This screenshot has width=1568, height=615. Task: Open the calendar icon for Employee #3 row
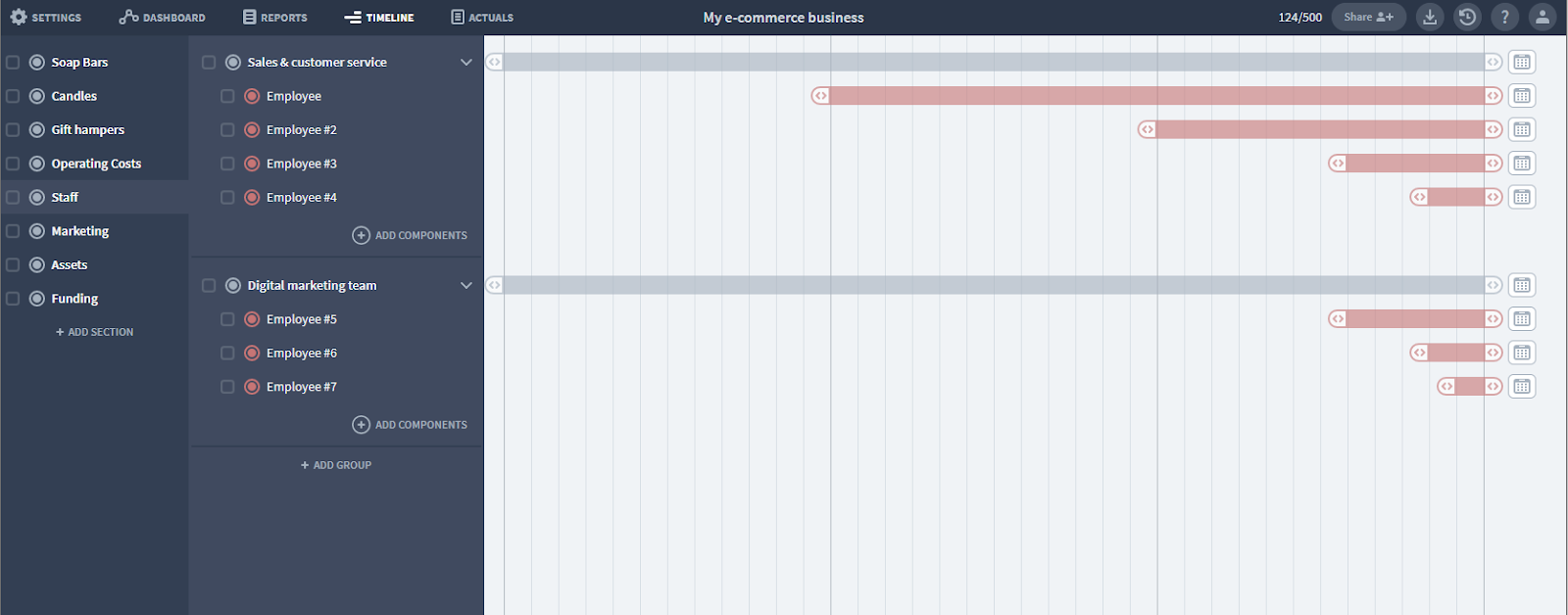click(x=1522, y=164)
